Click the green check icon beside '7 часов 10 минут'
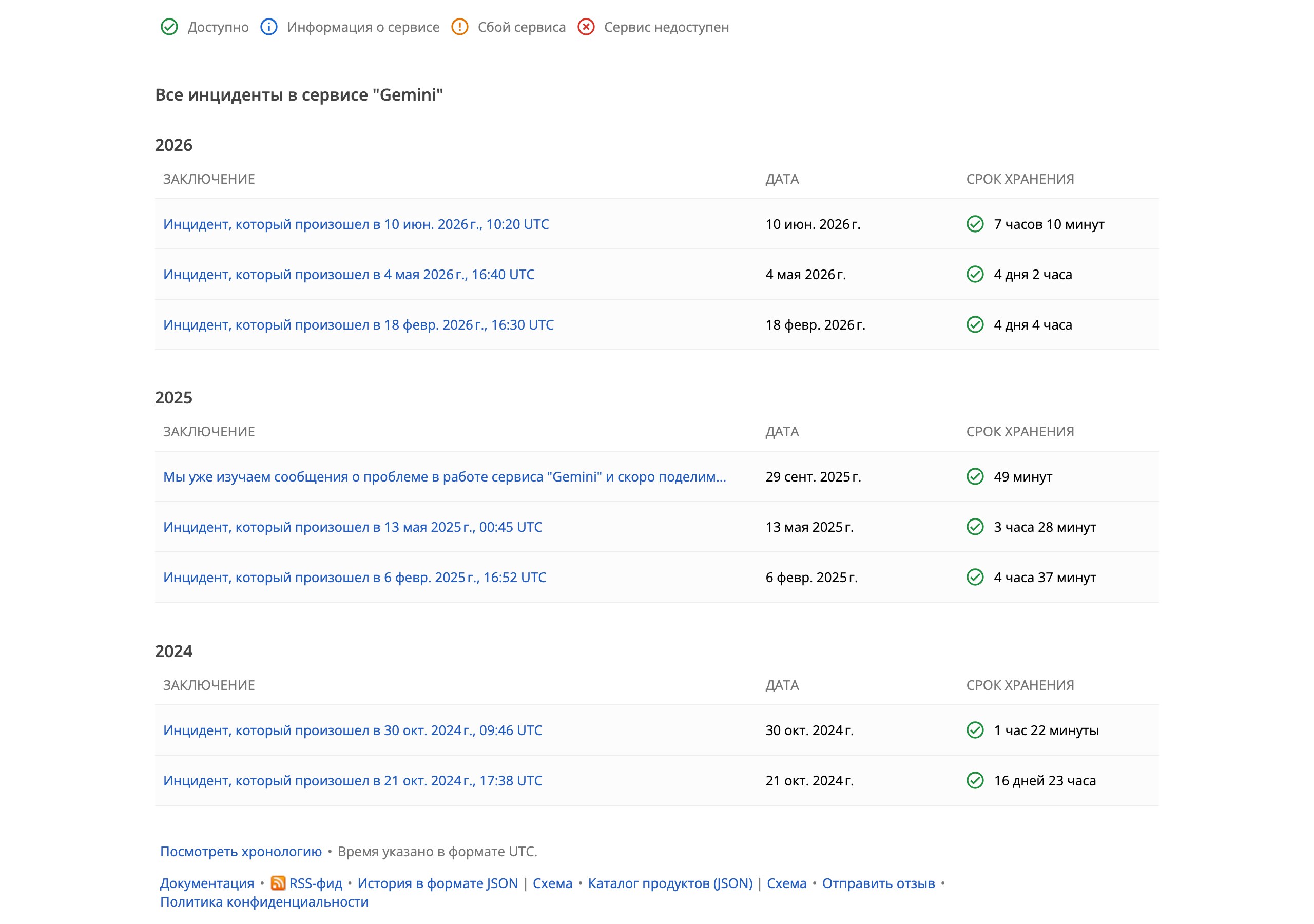 pyautogui.click(x=975, y=224)
